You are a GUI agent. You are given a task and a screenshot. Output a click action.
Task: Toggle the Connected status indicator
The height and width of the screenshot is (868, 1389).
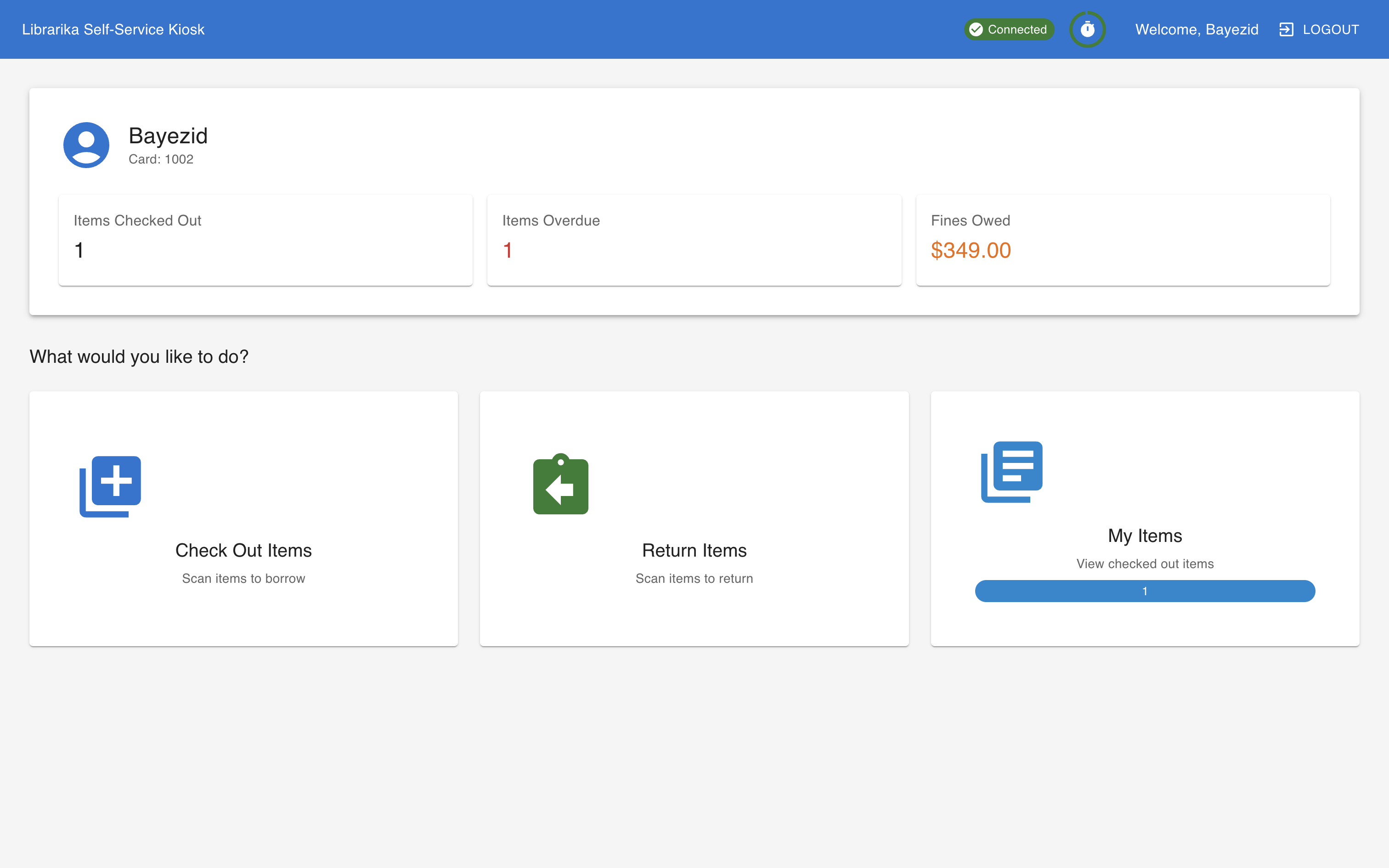point(1009,29)
